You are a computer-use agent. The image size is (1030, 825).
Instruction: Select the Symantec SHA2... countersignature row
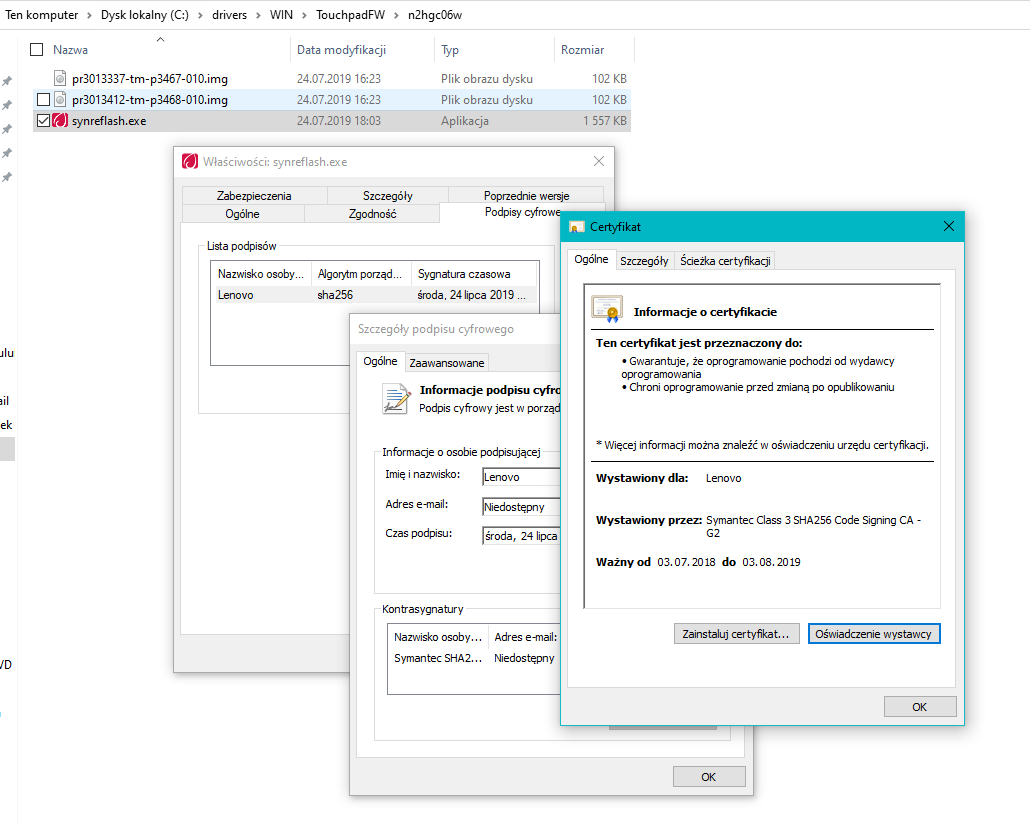[474, 658]
